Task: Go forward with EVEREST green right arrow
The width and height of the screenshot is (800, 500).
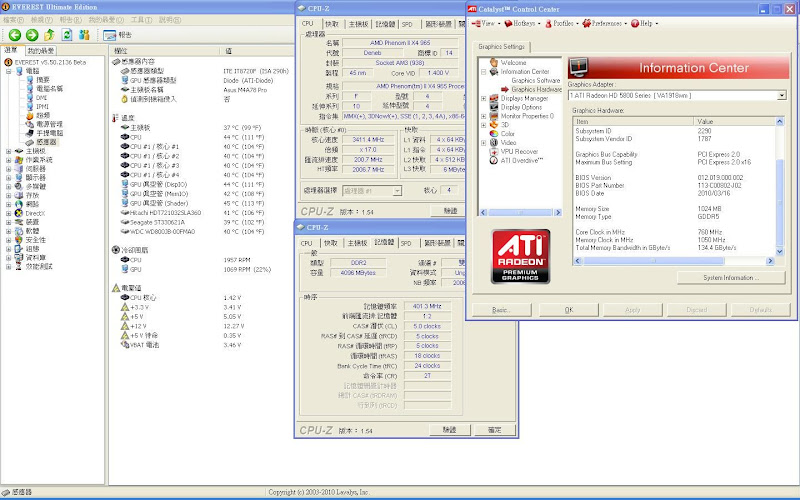Action: [x=32, y=35]
